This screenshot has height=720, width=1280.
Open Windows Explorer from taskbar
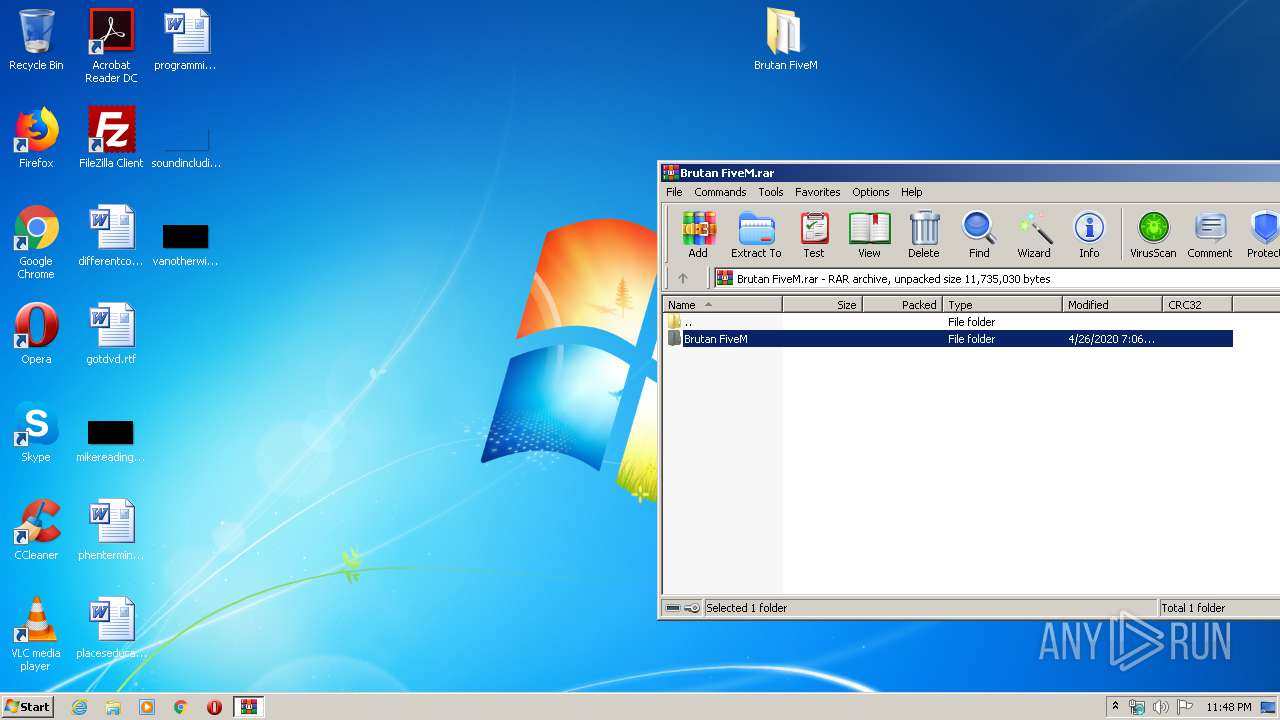113,707
